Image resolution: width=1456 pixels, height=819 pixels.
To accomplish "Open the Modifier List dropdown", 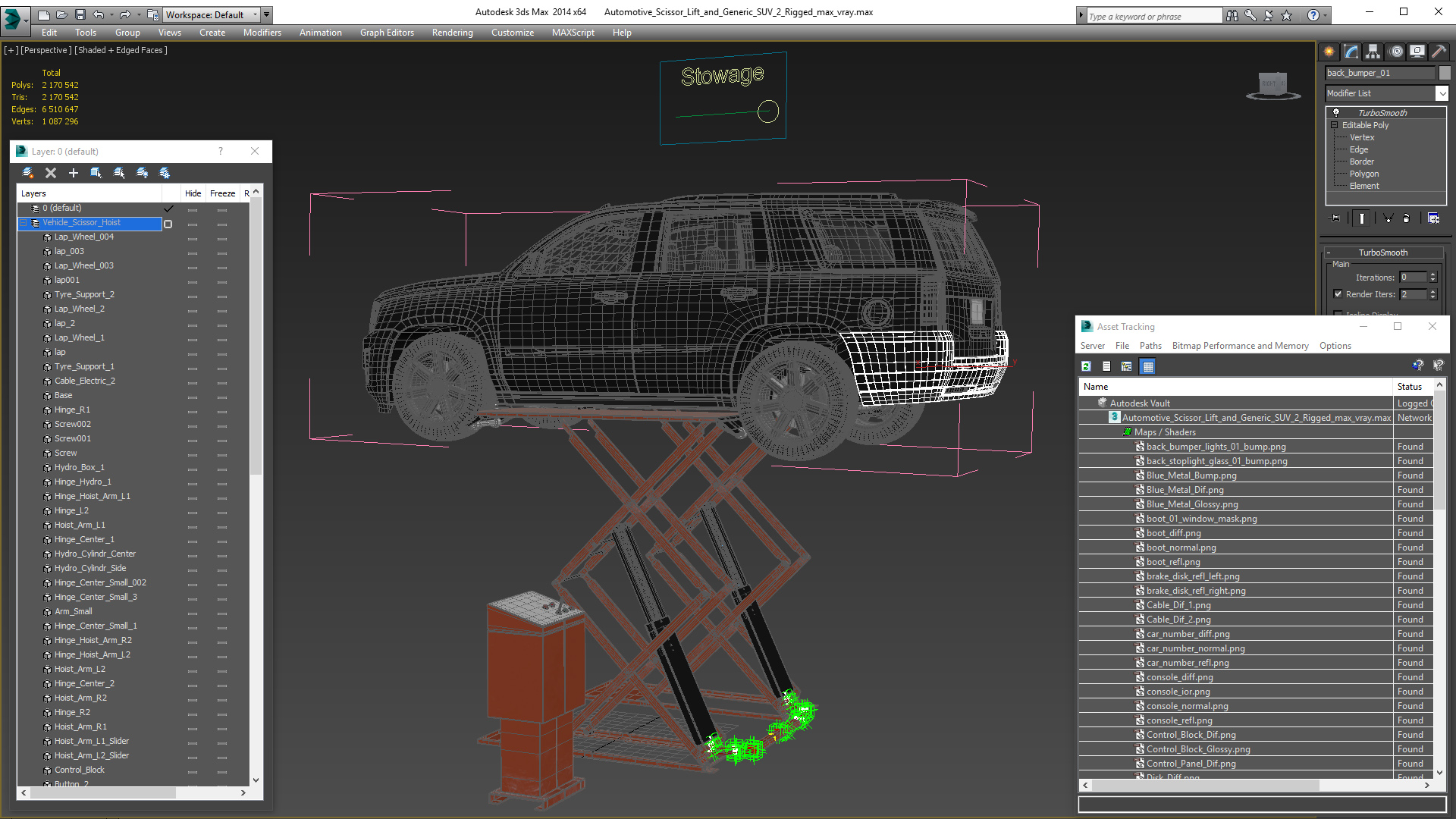I will coord(1441,93).
